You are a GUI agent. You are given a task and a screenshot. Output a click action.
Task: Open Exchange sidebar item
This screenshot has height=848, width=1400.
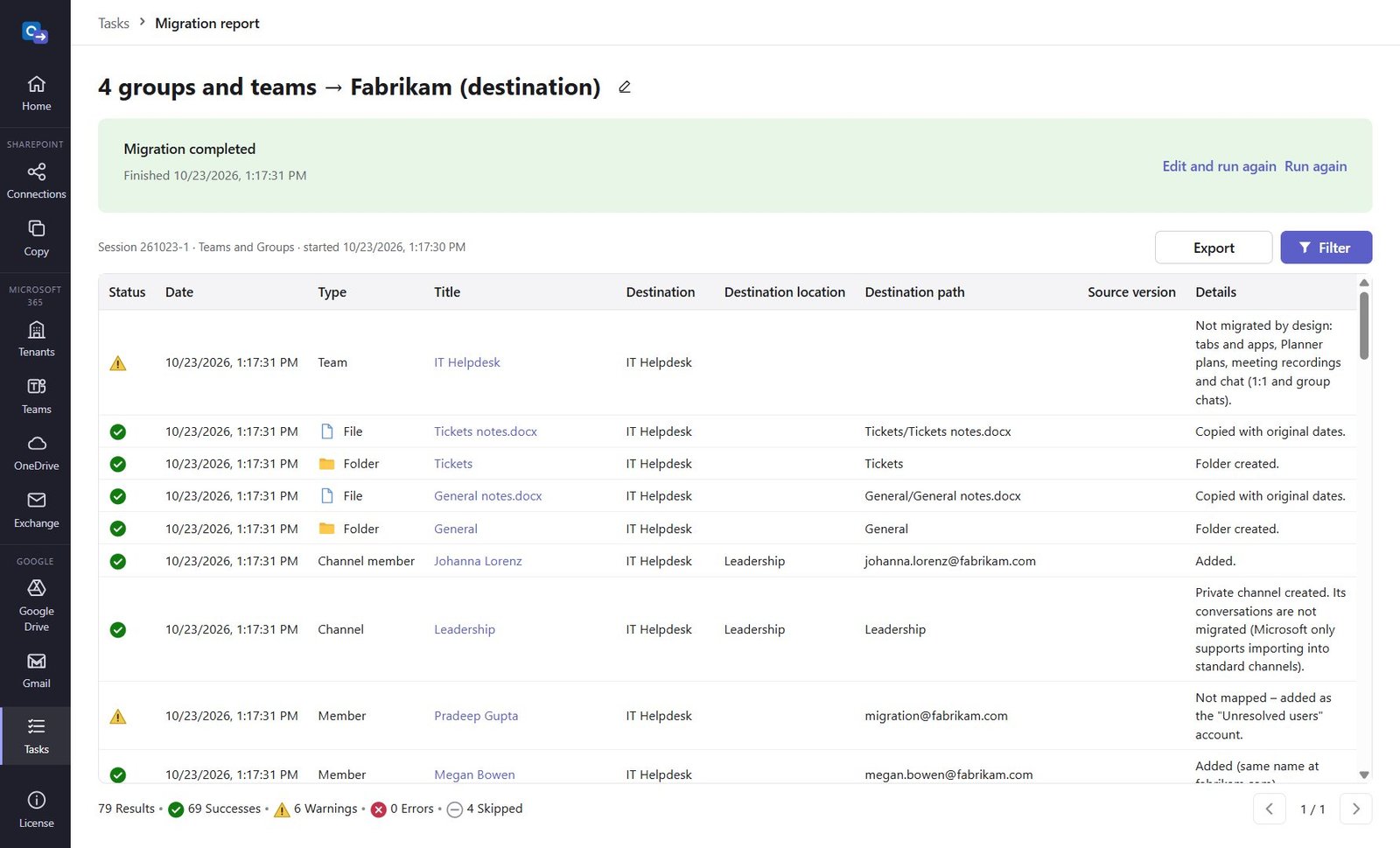click(x=36, y=509)
